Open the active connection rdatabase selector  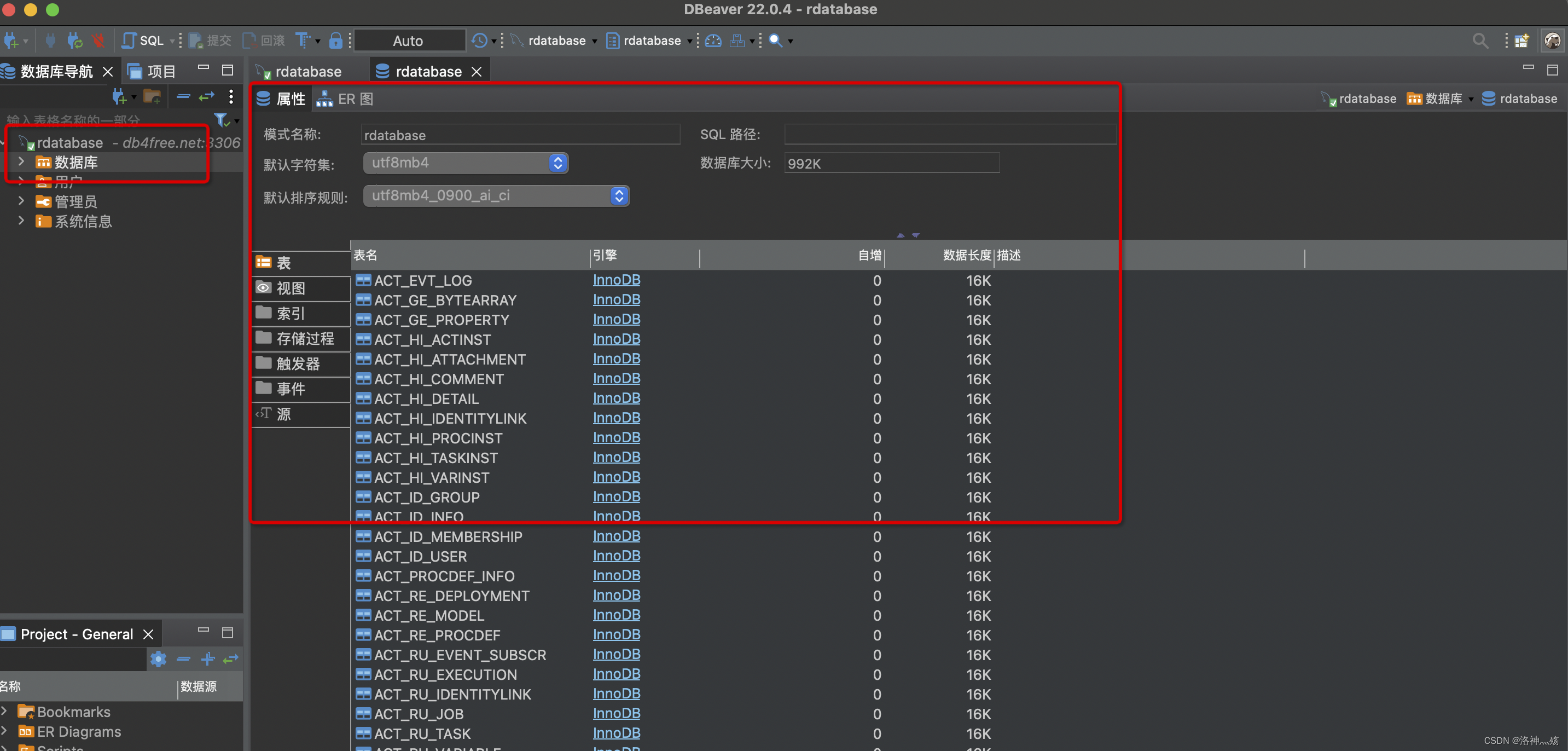click(x=554, y=41)
